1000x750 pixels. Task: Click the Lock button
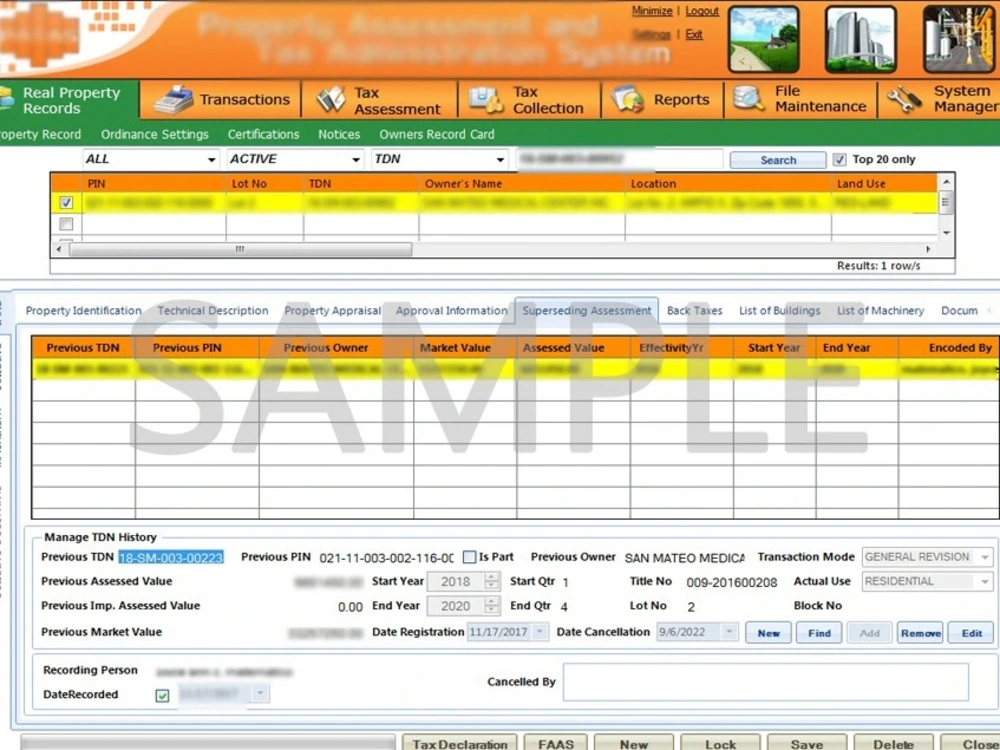[721, 743]
